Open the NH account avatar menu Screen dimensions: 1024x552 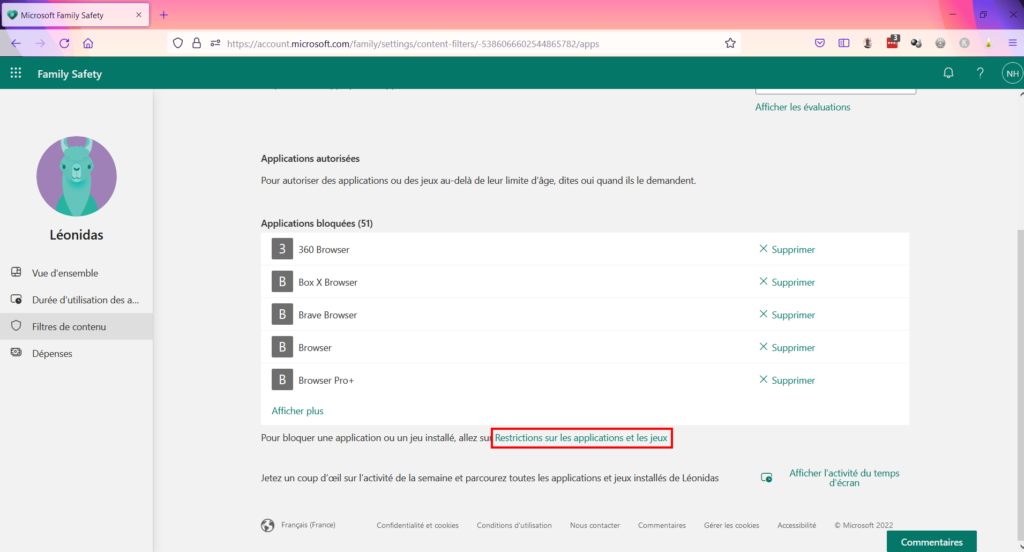1012,73
